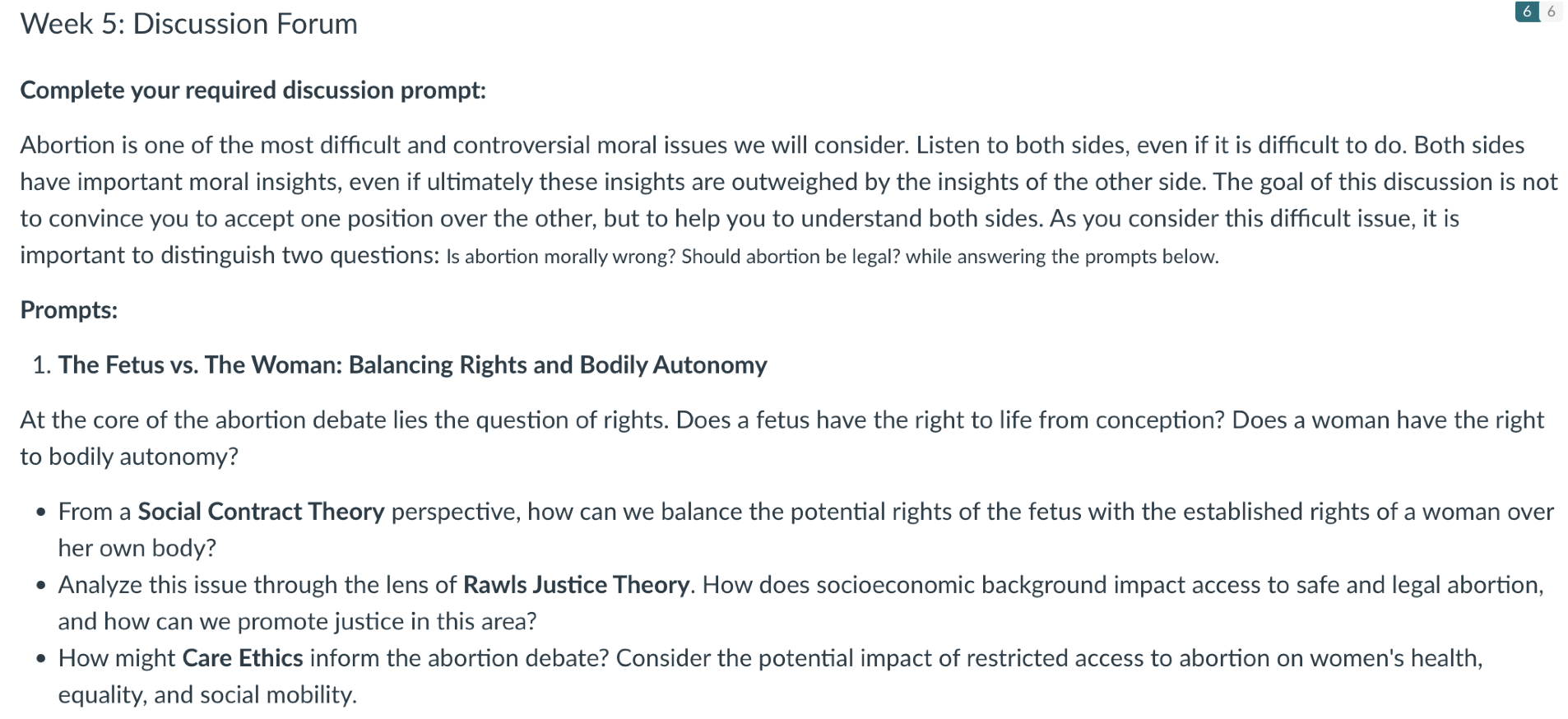Click the 'Complete your required discussion prompt:' heading
Image resolution: width=1568 pixels, height=719 pixels.
click(x=253, y=90)
